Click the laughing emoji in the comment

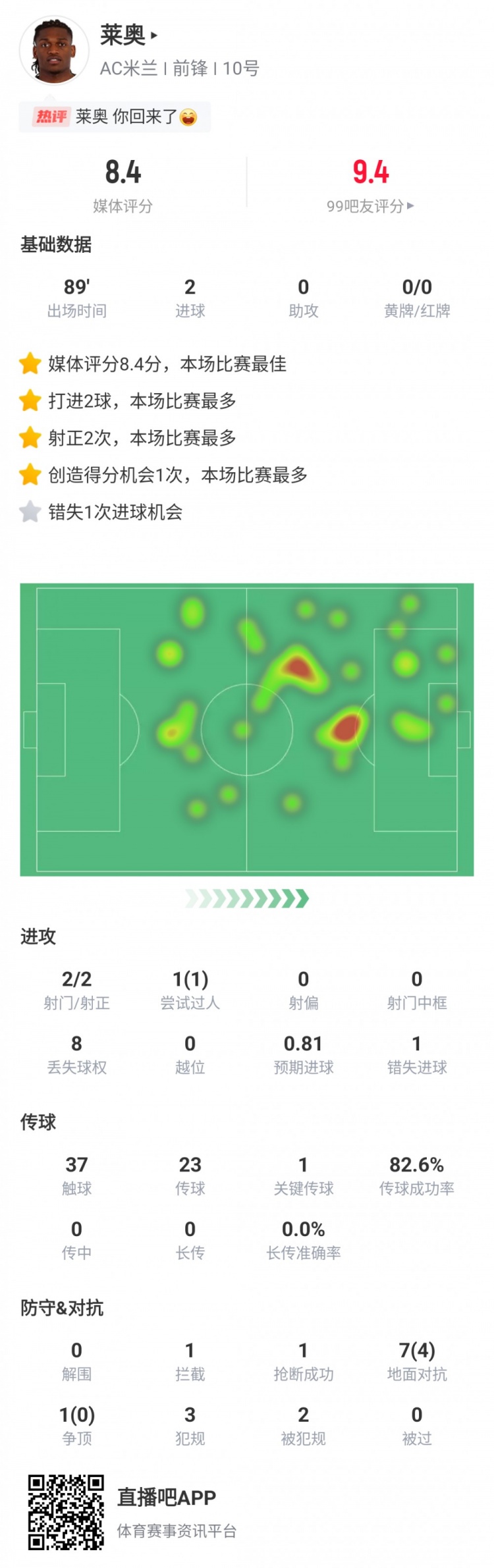point(188,117)
